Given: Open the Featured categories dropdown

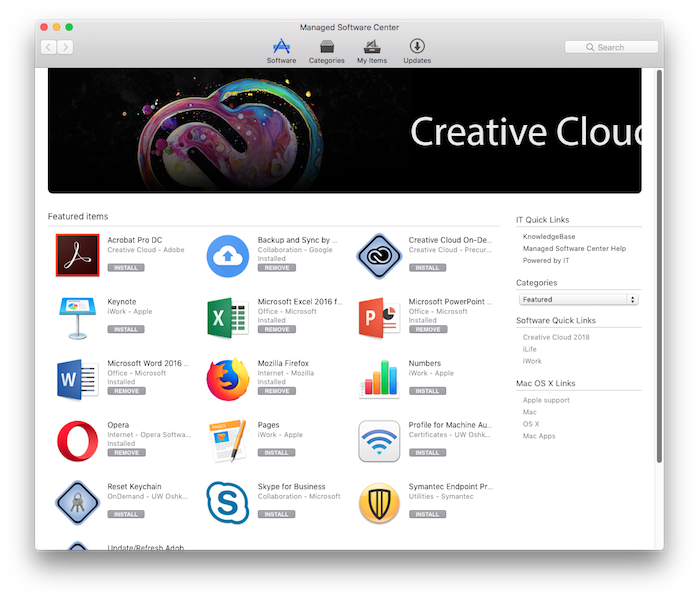Looking at the screenshot, I should [579, 300].
